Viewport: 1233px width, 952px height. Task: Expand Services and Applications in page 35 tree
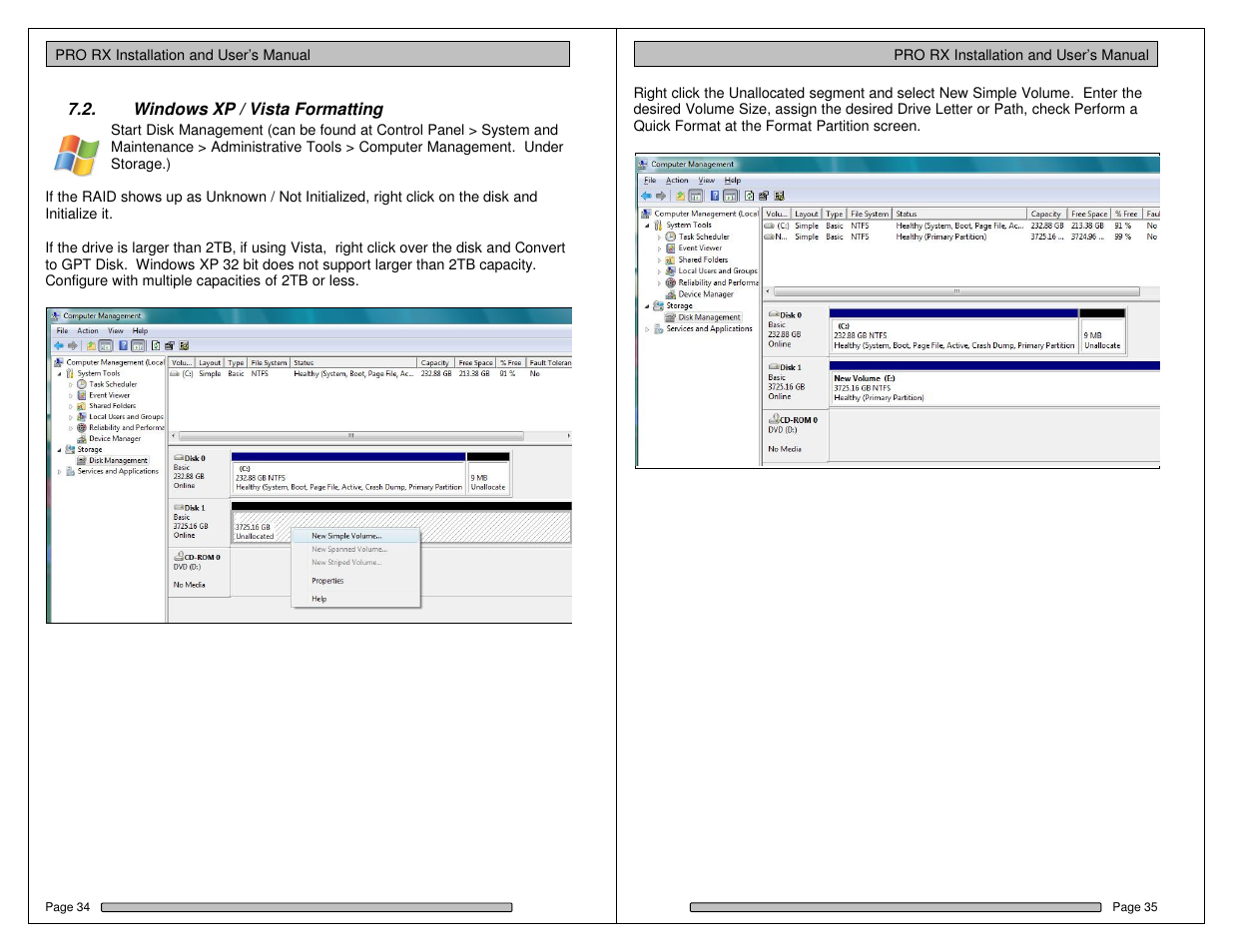coord(647,329)
